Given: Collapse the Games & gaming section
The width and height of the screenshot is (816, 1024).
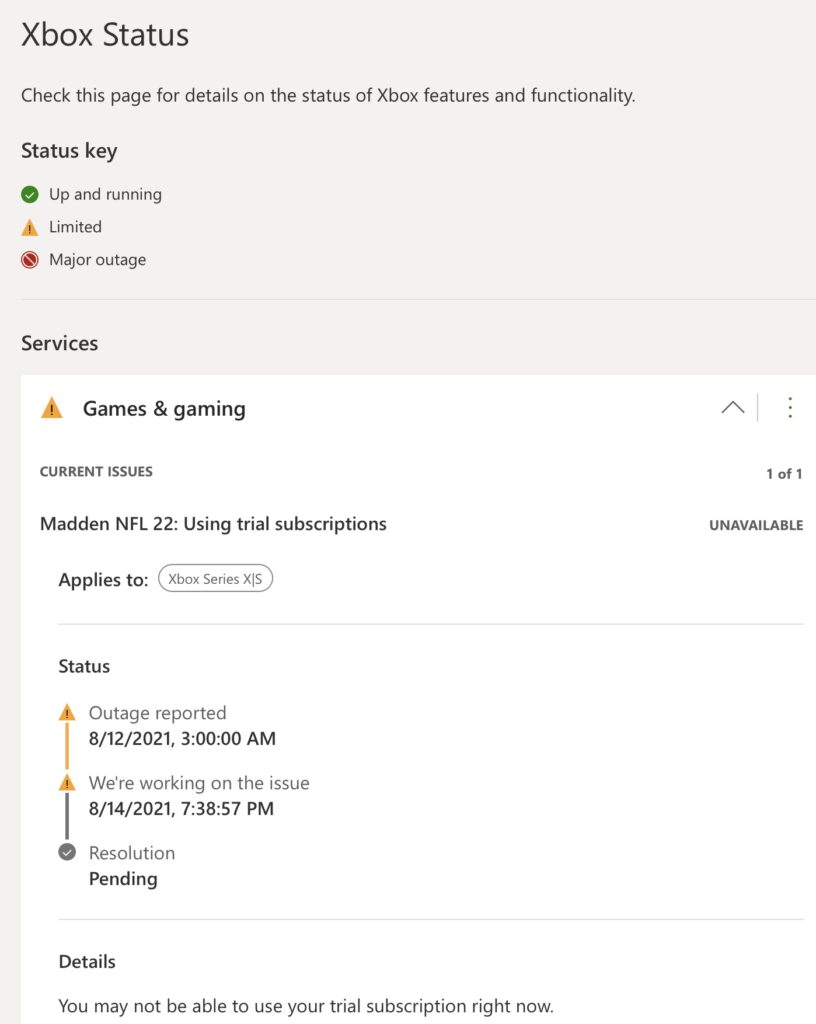Looking at the screenshot, I should (x=733, y=408).
